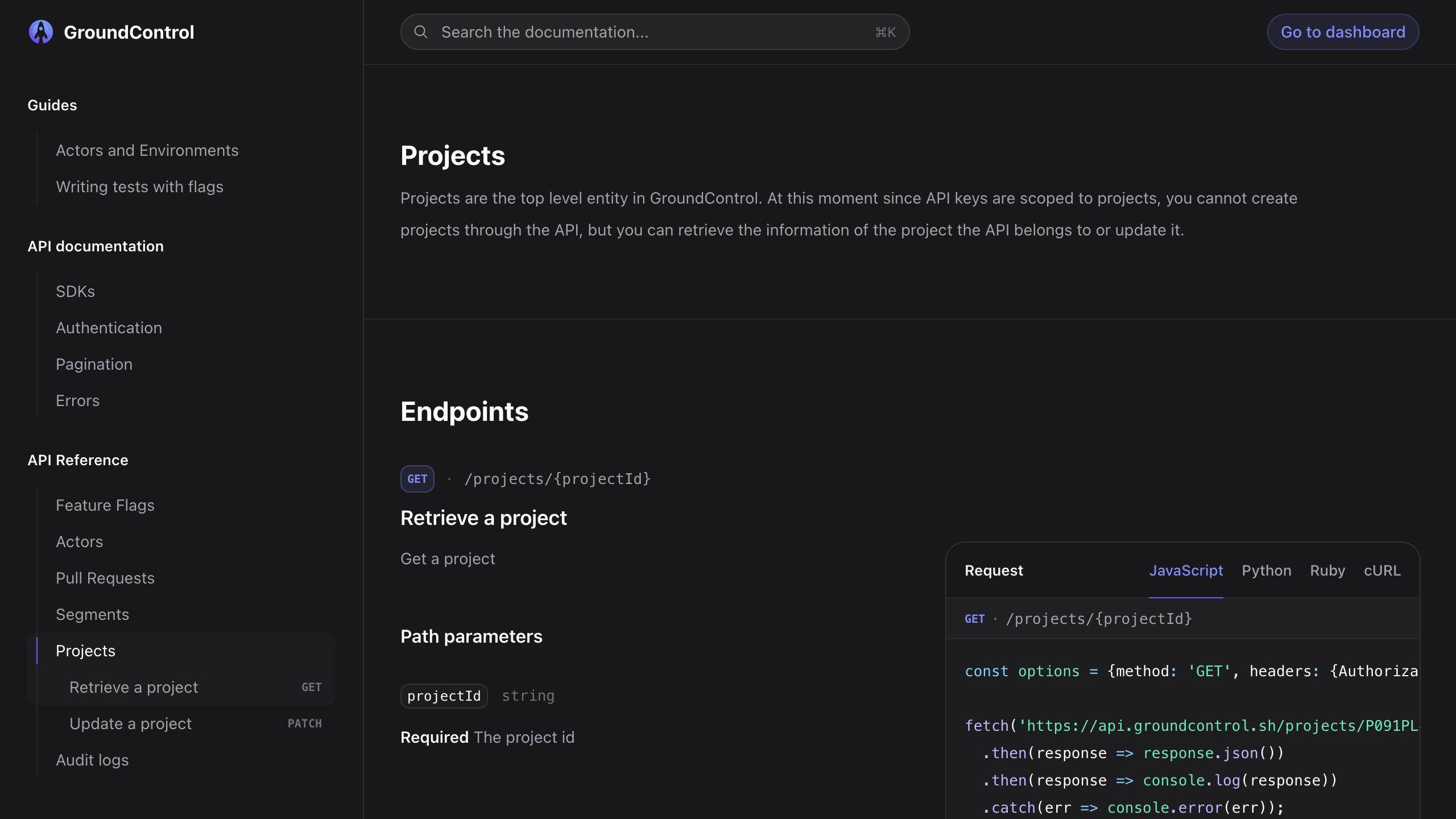The width and height of the screenshot is (1456, 819).
Task: Focus the documentation search field
Action: 655,32
